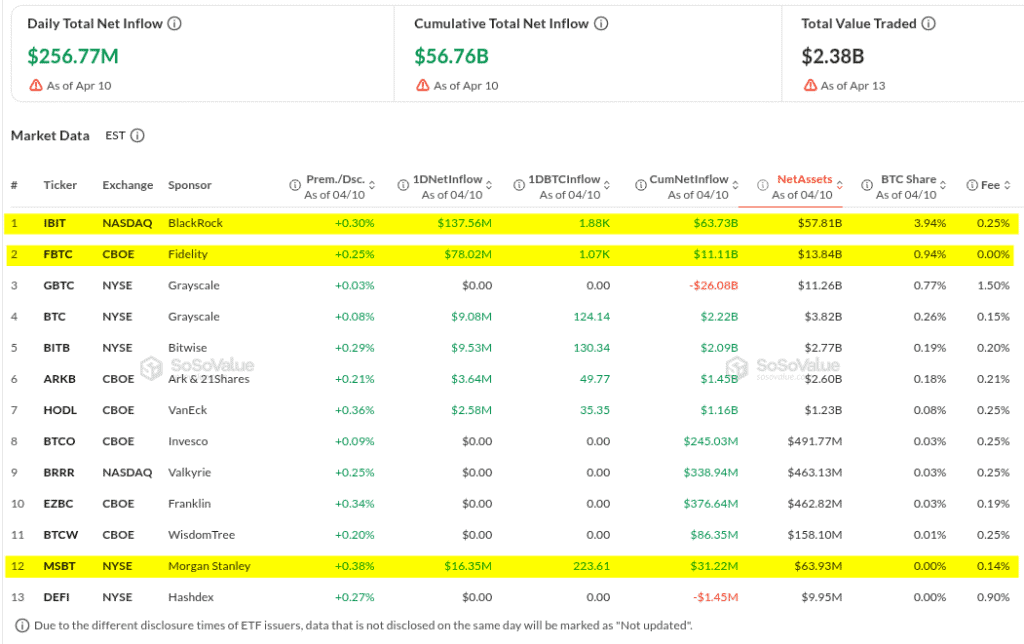The image size is (1024, 644).
Task: Click warning icon under Daily Total Net Inflow
Action: (x=36, y=86)
